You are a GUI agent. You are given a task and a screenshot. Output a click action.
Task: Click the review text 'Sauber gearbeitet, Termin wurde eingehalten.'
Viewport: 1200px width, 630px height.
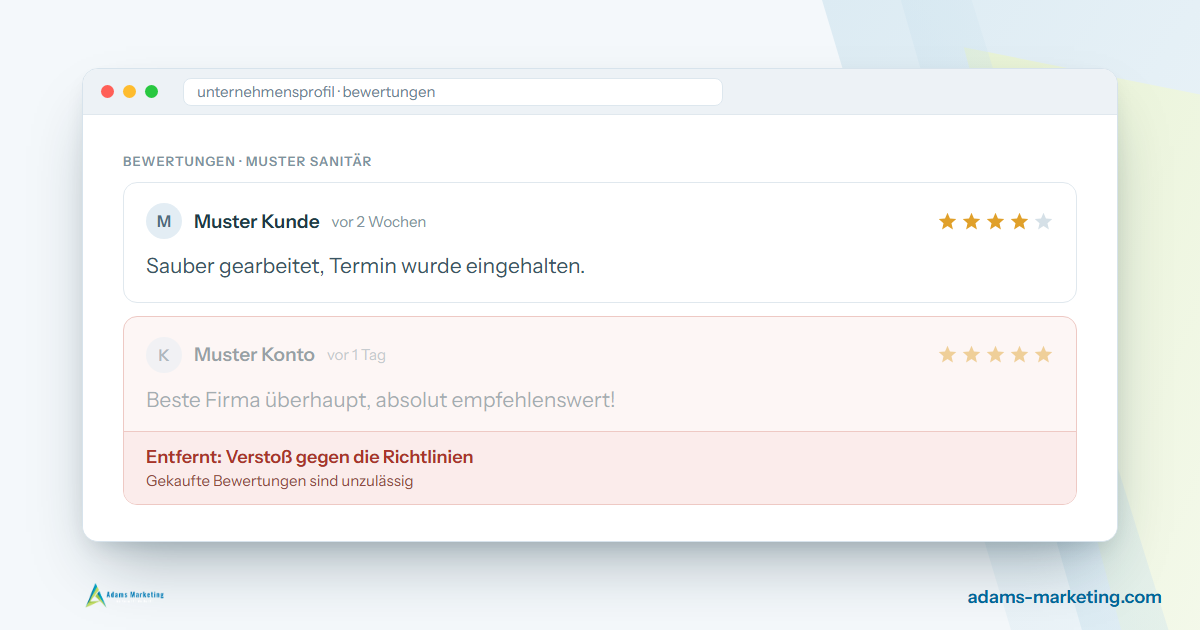[366, 266]
